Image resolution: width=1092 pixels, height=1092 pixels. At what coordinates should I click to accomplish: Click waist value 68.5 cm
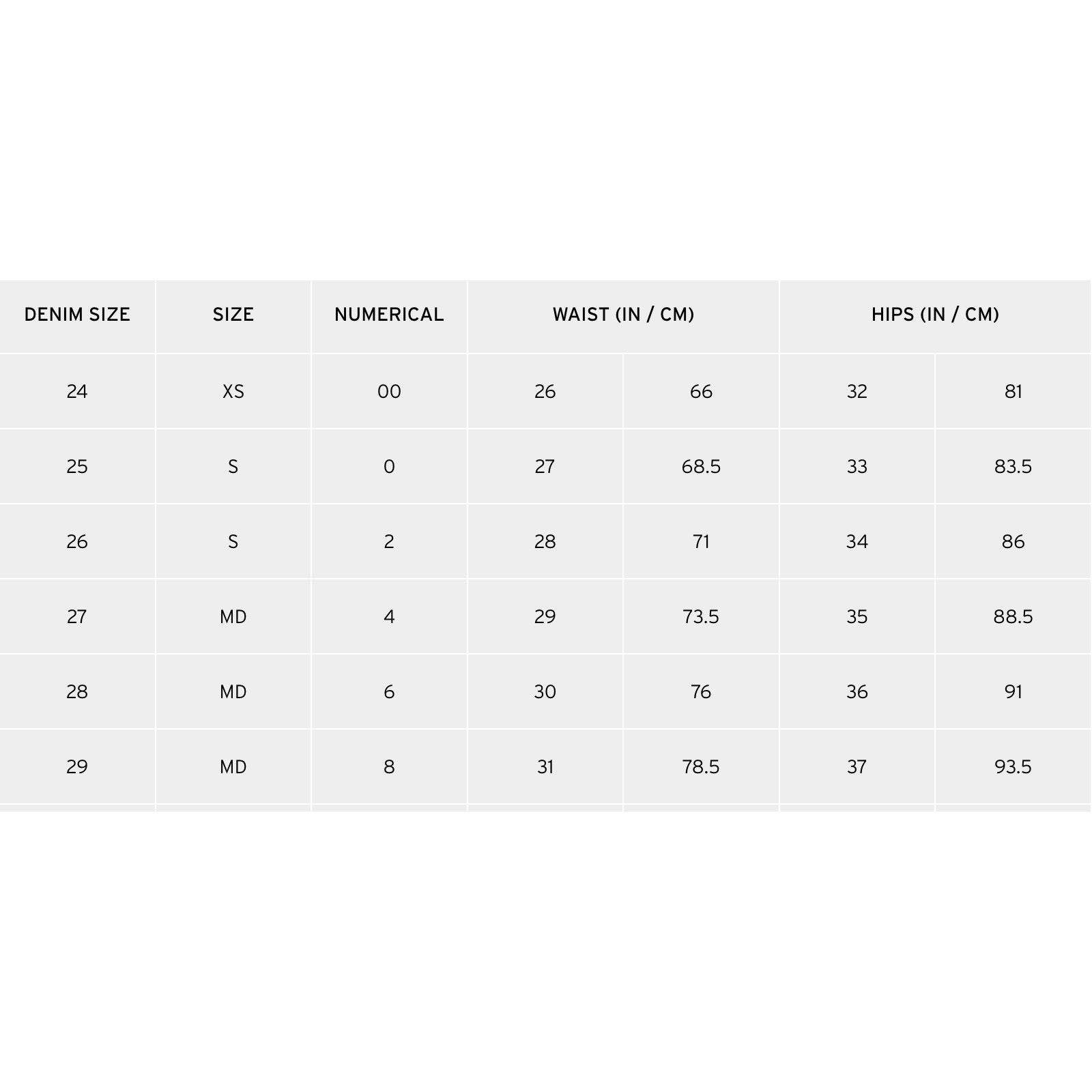pos(701,466)
